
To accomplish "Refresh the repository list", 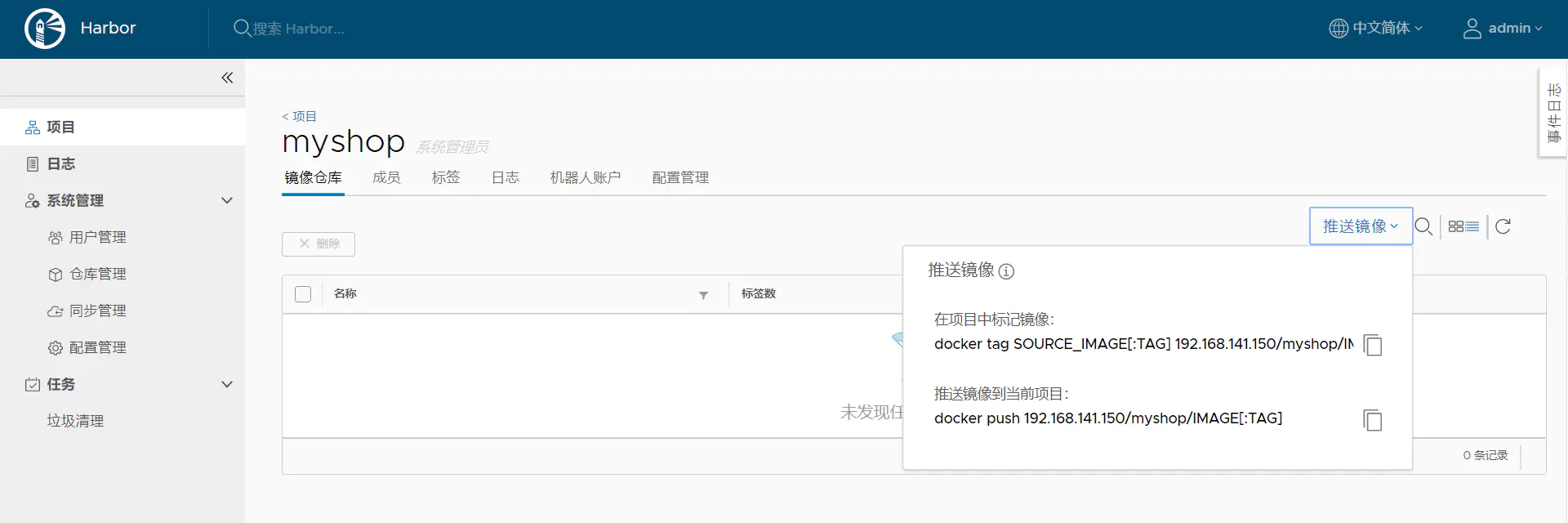I will [1503, 226].
